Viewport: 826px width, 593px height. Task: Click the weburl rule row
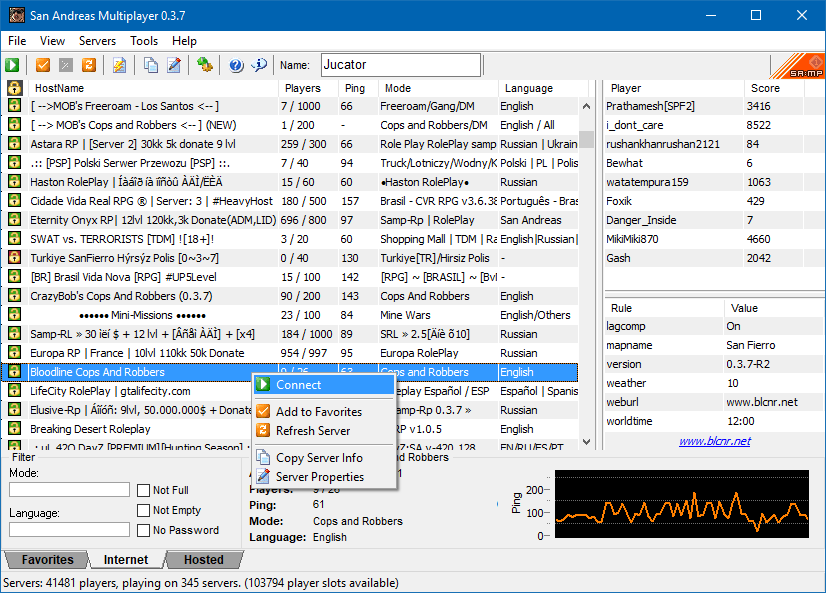pos(713,402)
